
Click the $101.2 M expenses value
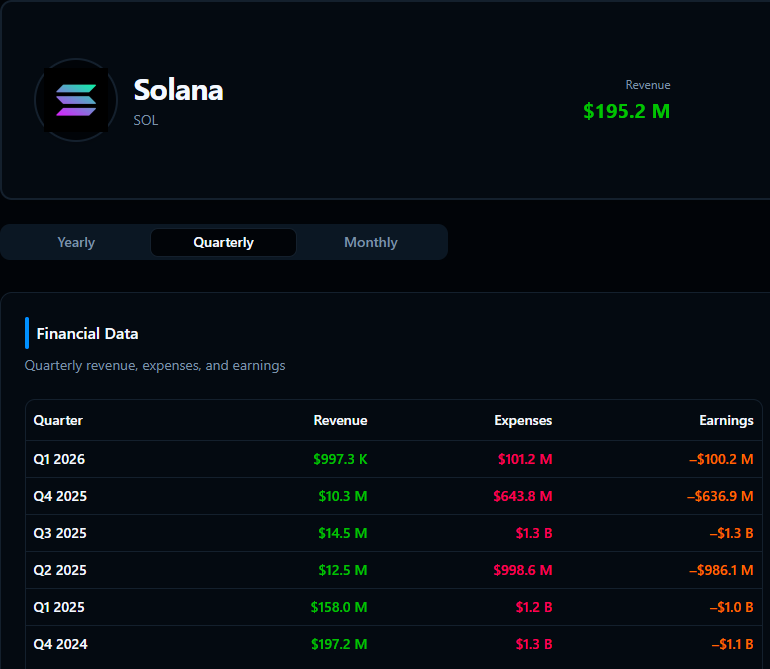(525, 459)
